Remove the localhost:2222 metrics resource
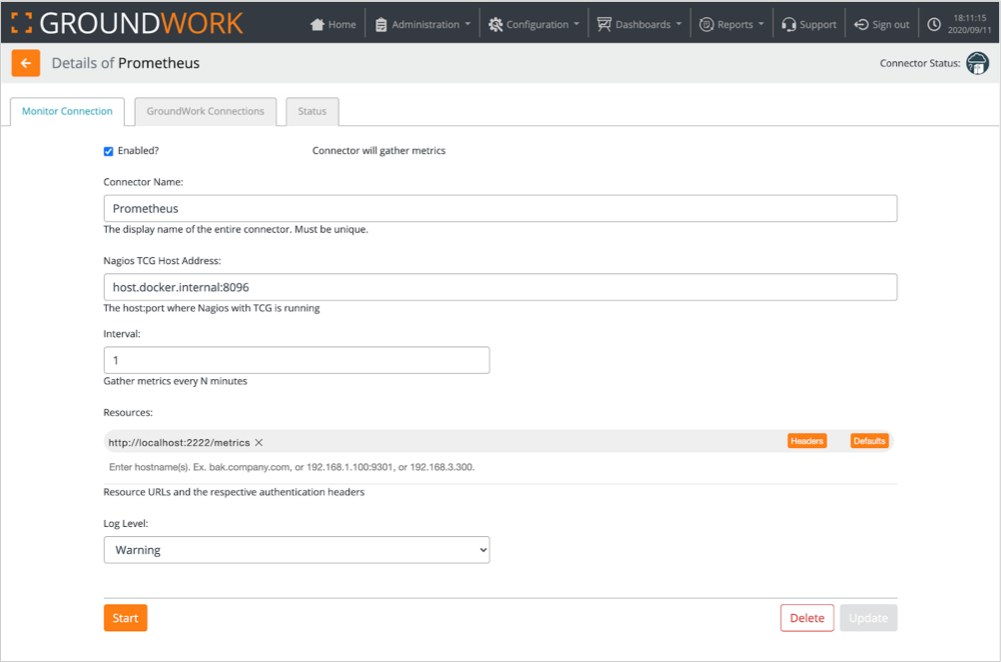This screenshot has width=1001, height=662. click(259, 442)
